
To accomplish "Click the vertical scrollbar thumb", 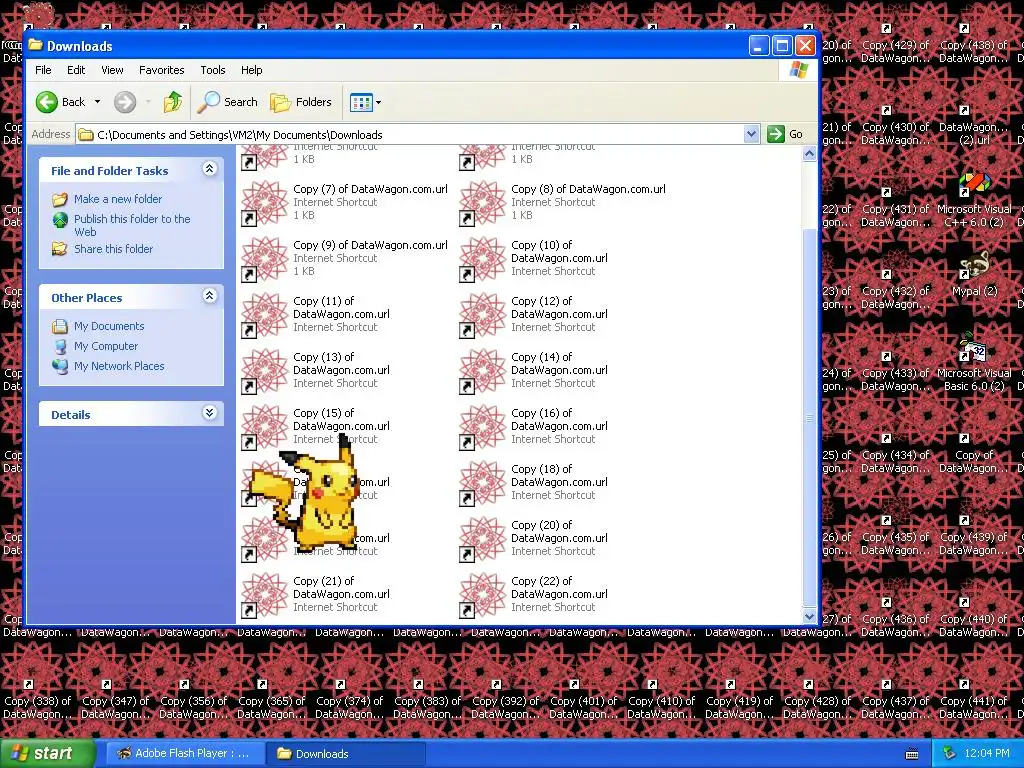I will tap(809, 418).
